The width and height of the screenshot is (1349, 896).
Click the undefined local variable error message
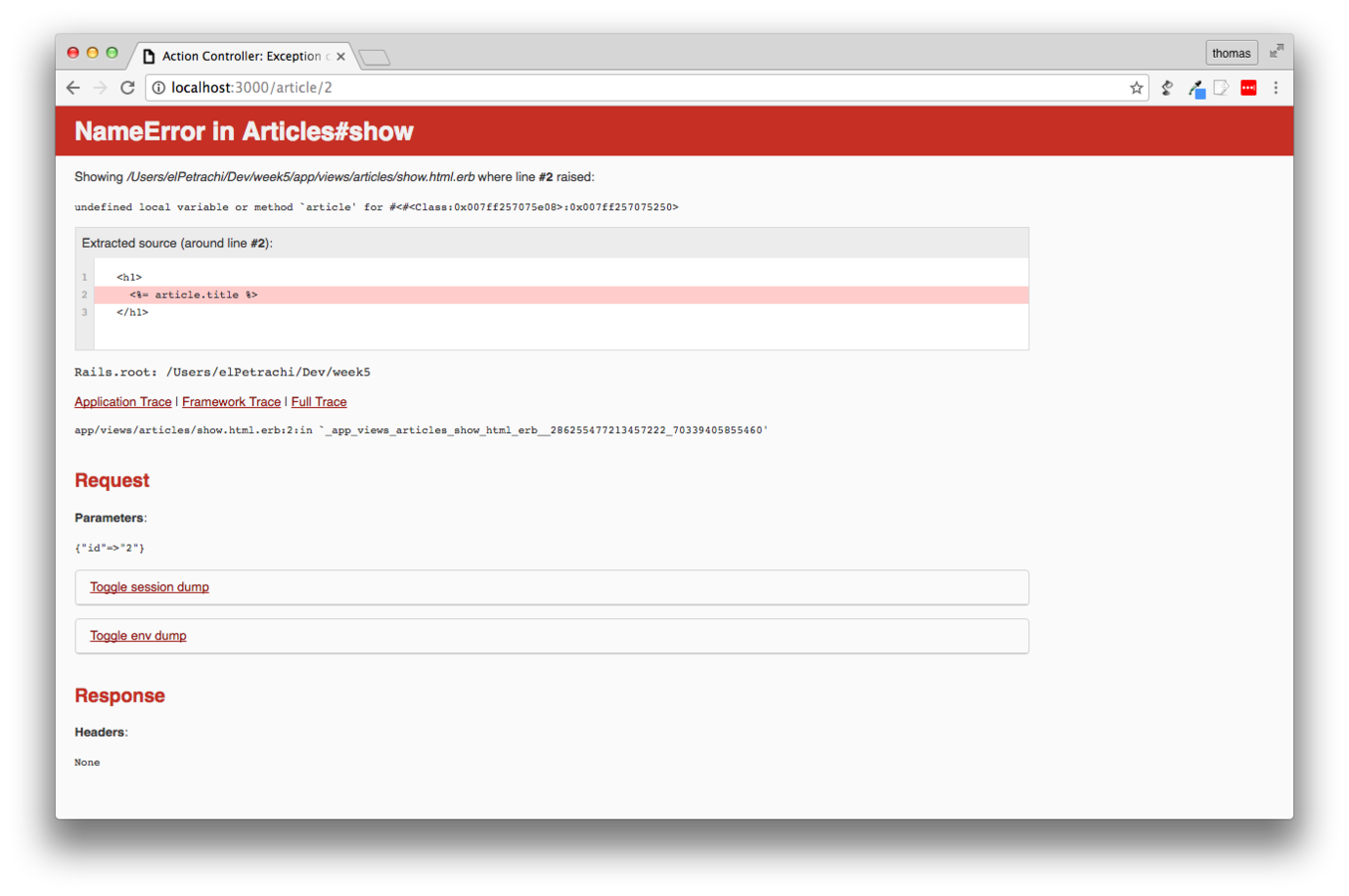376,207
